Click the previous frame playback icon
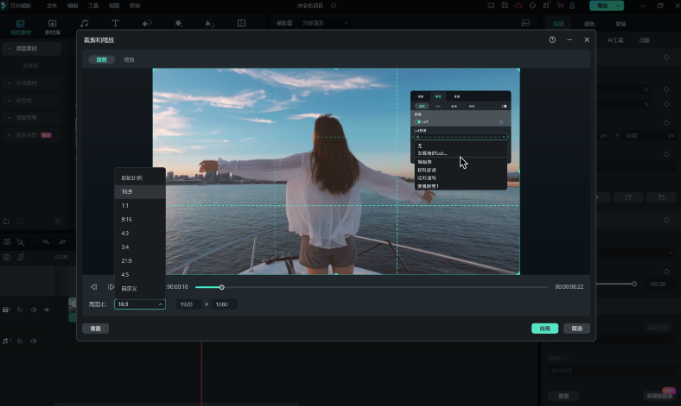Image resolution: width=681 pixels, height=406 pixels. 95,287
